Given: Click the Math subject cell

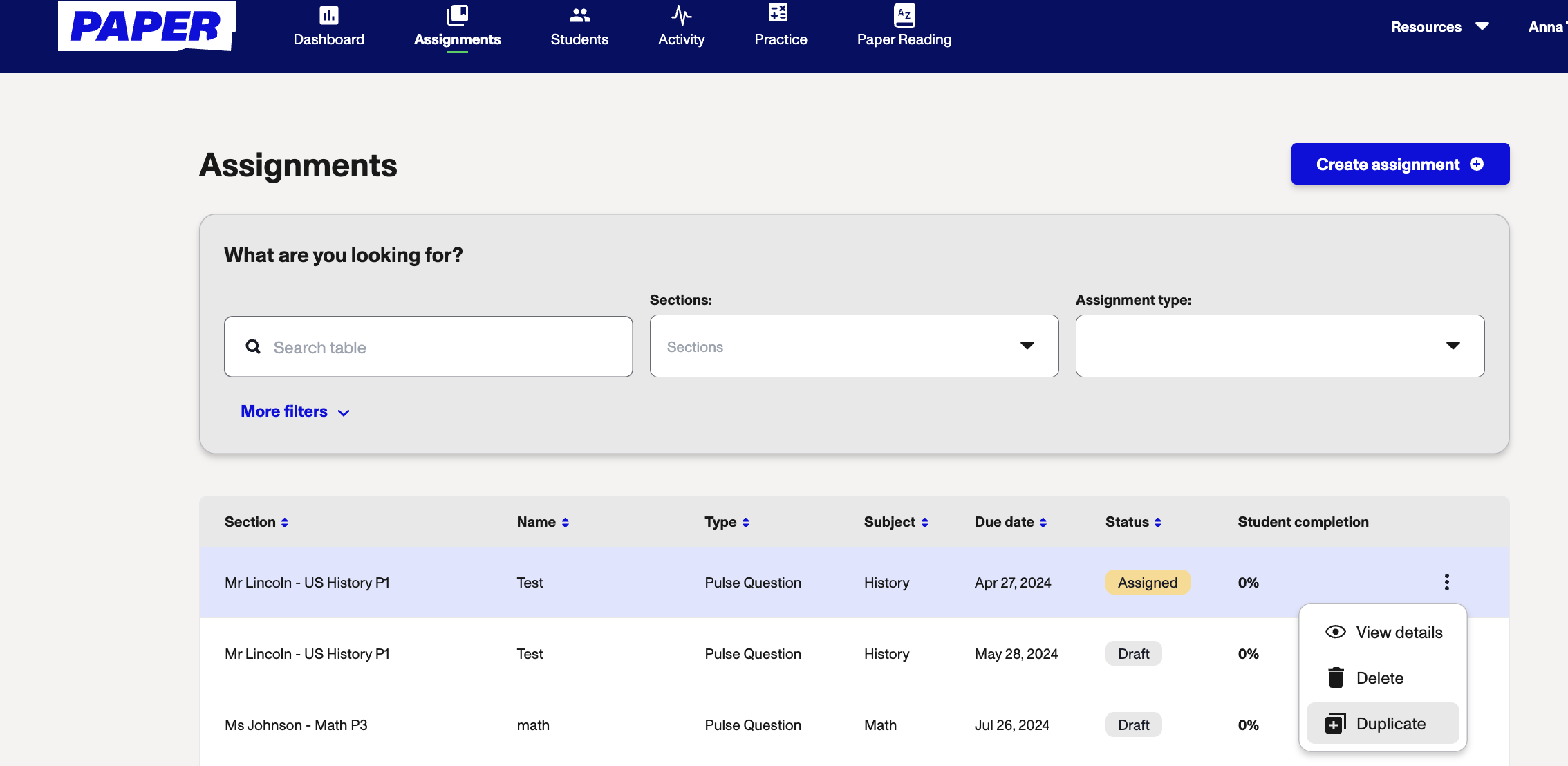Looking at the screenshot, I should [x=880, y=725].
